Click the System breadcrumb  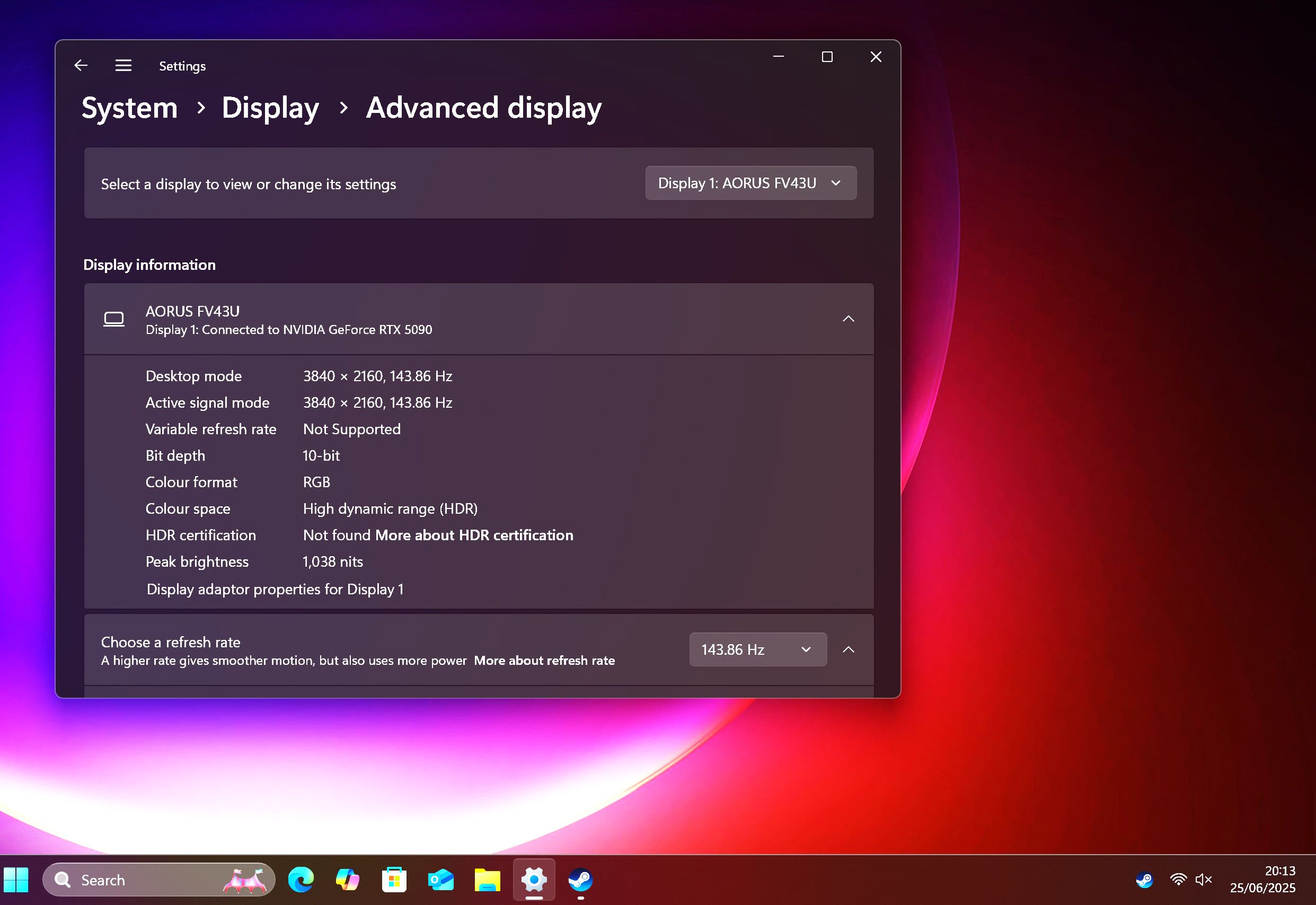(x=129, y=108)
